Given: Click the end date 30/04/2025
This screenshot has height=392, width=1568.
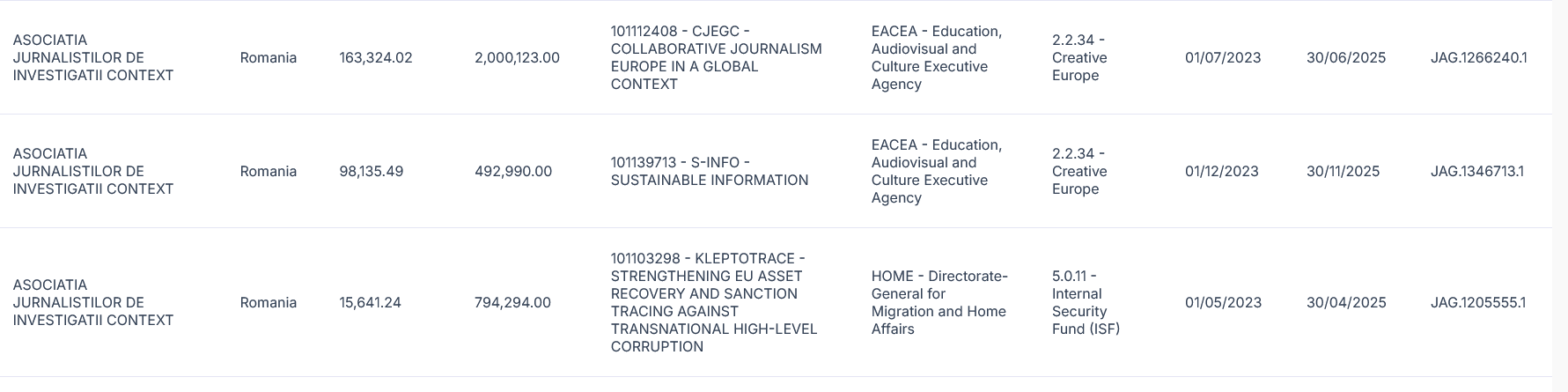Looking at the screenshot, I should (1346, 303).
